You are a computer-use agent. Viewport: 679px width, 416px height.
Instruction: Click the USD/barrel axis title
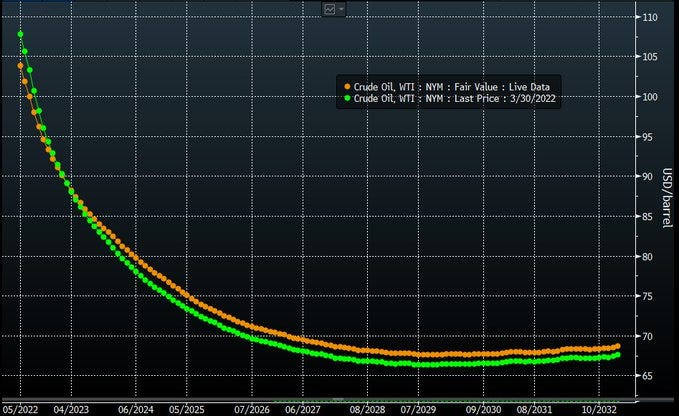point(667,198)
